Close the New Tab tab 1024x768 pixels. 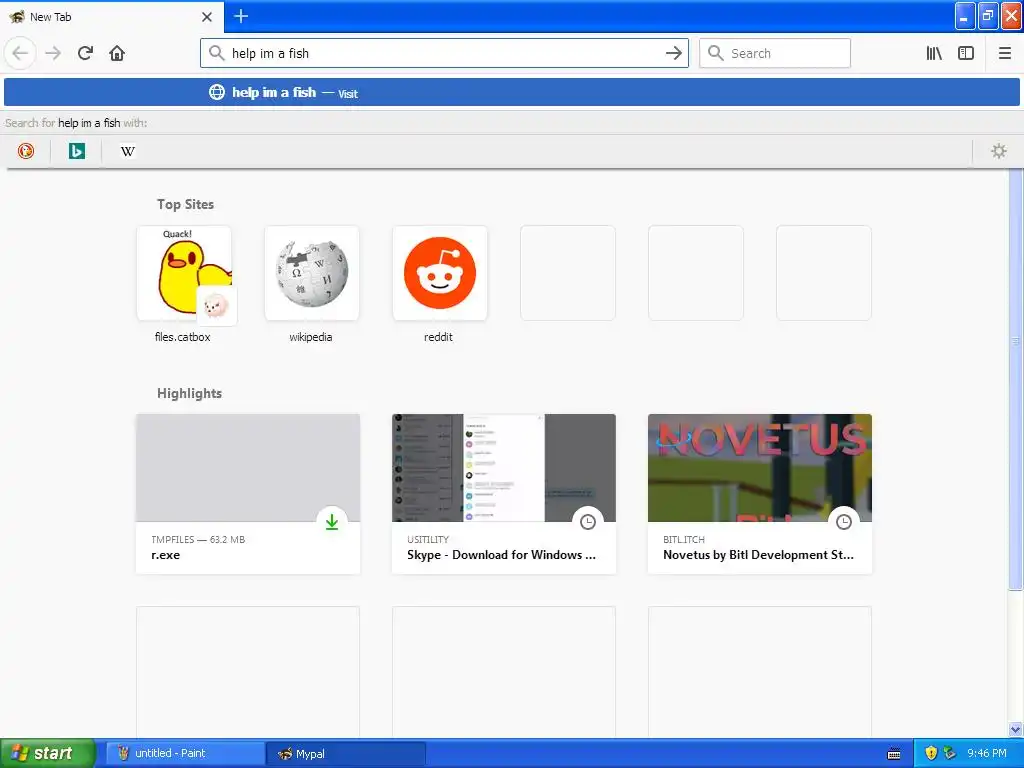207,17
